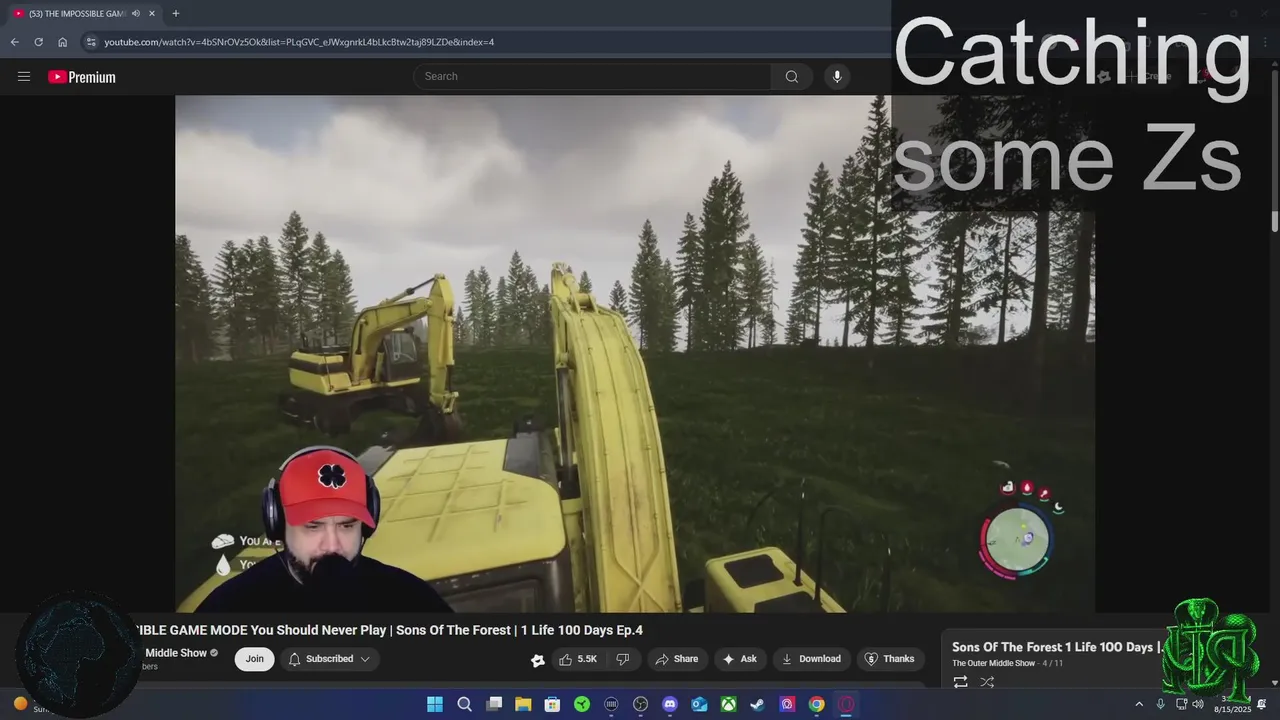Open The Outer Middle Show playlist owner link
Screen dimensions: 1280x720
click(x=993, y=663)
